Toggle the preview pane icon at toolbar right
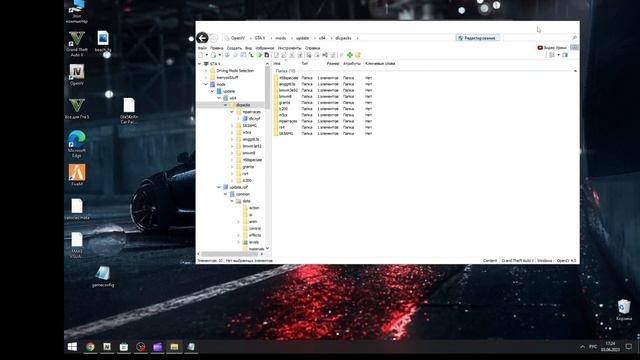The width and height of the screenshot is (640, 360). [x=565, y=55]
